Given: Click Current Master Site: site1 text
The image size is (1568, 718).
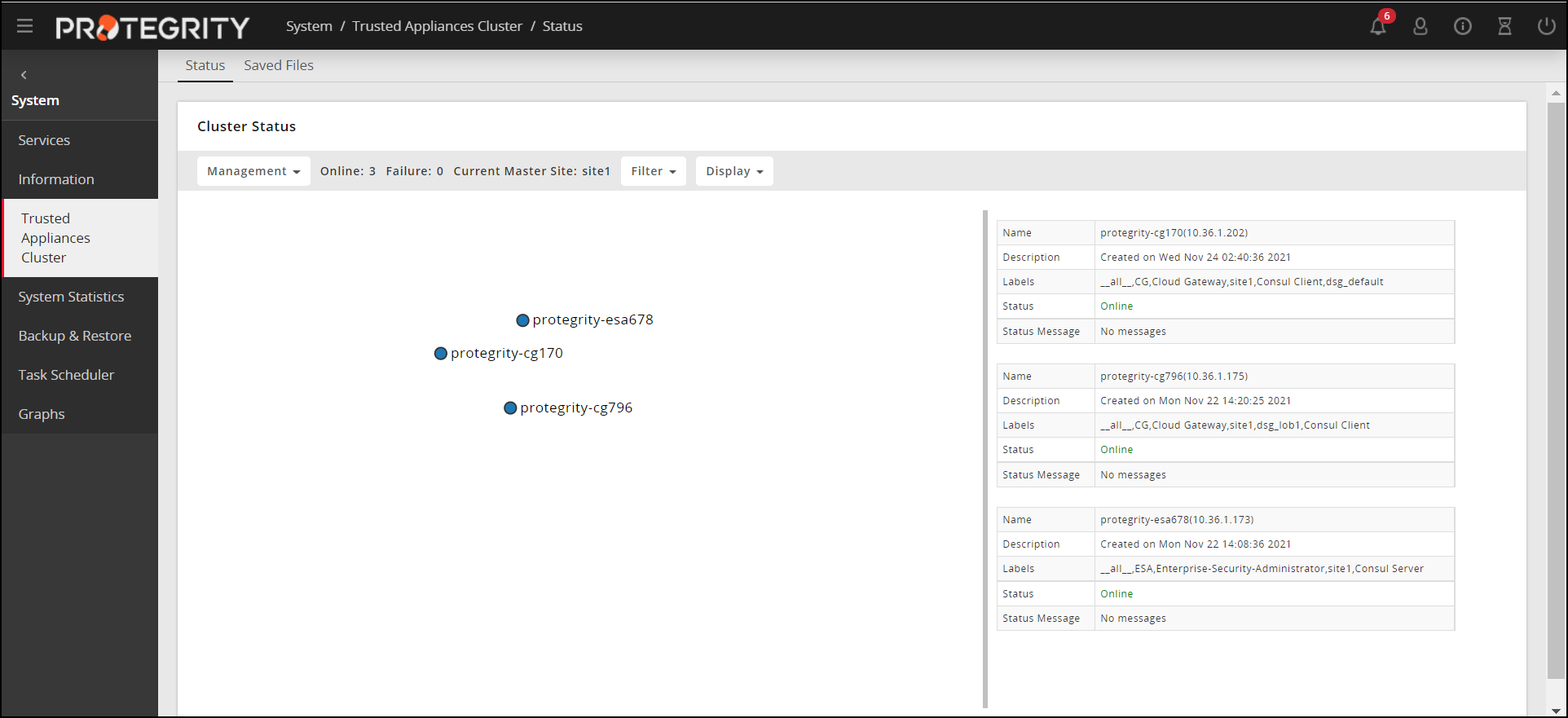Looking at the screenshot, I should click(x=532, y=171).
